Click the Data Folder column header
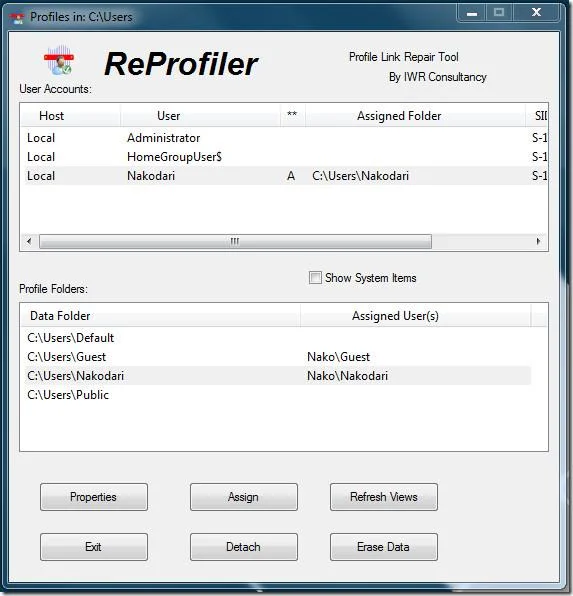This screenshot has width=573, height=596. pos(161,315)
